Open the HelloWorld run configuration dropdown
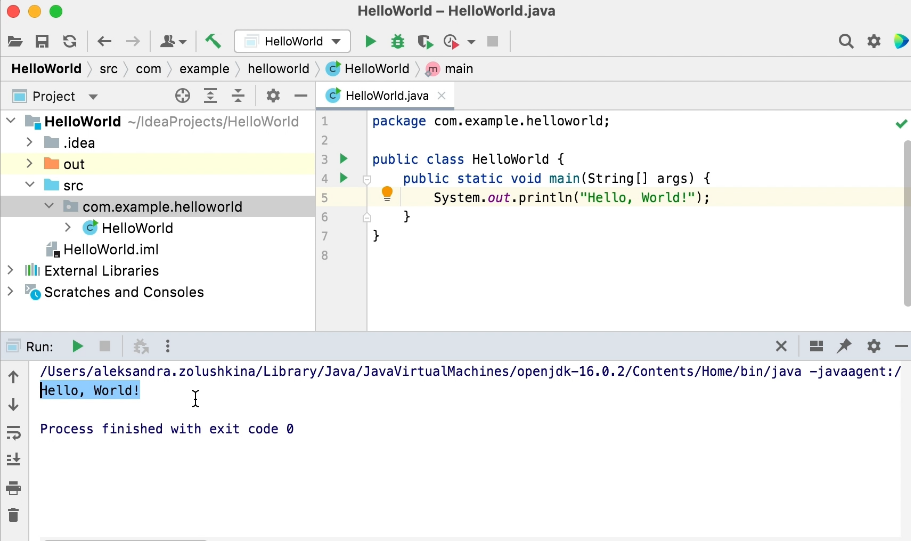 pos(292,41)
